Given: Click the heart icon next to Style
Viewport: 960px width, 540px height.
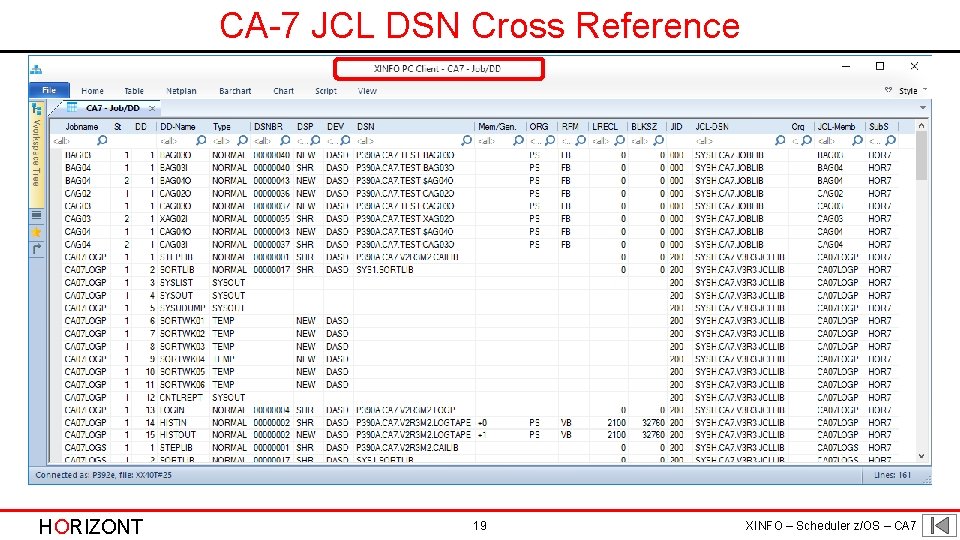Looking at the screenshot, I should pyautogui.click(x=888, y=90).
